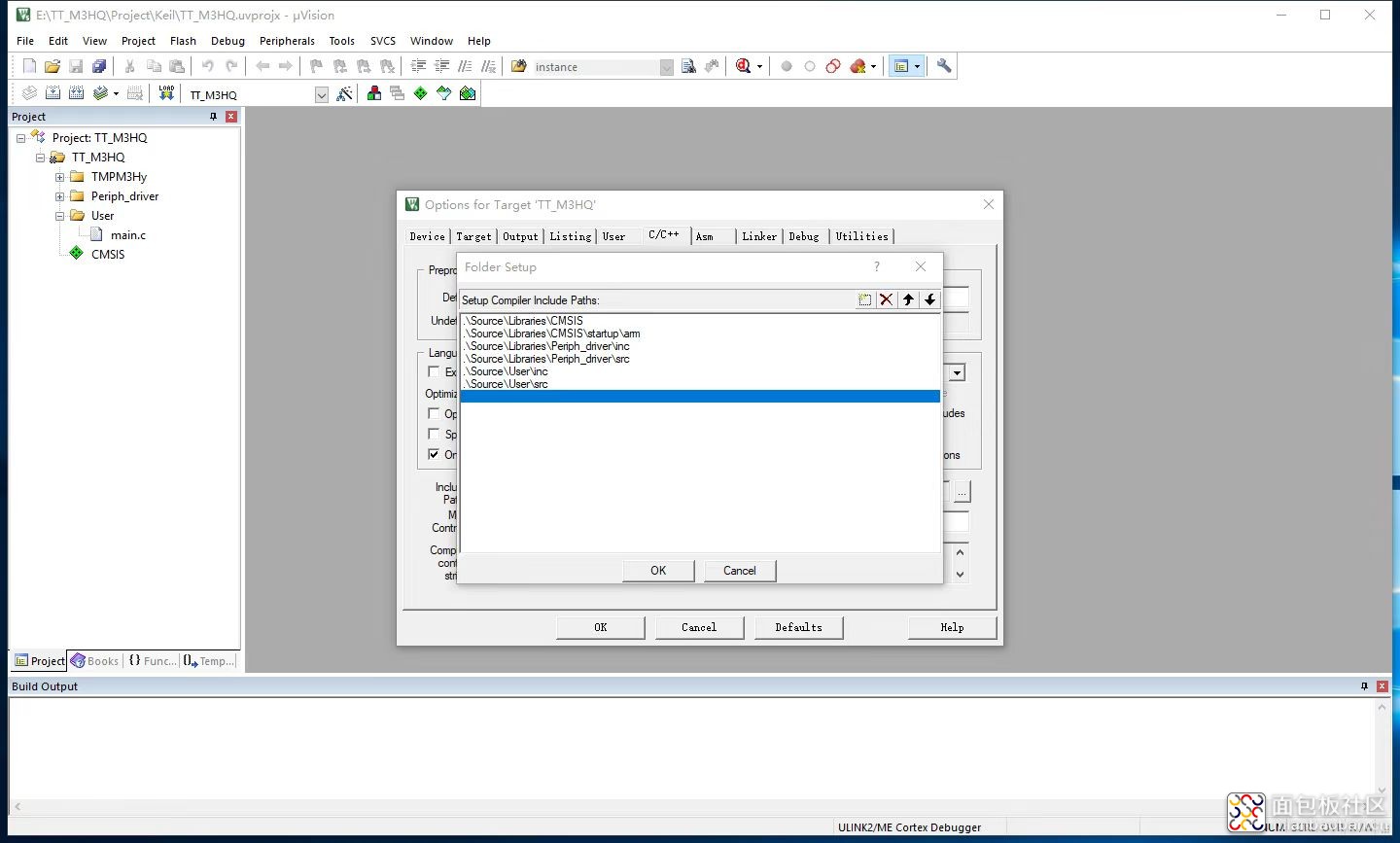Viewport: 1400px width, 843px height.
Task: Switch to the Linker tab
Action: [759, 236]
